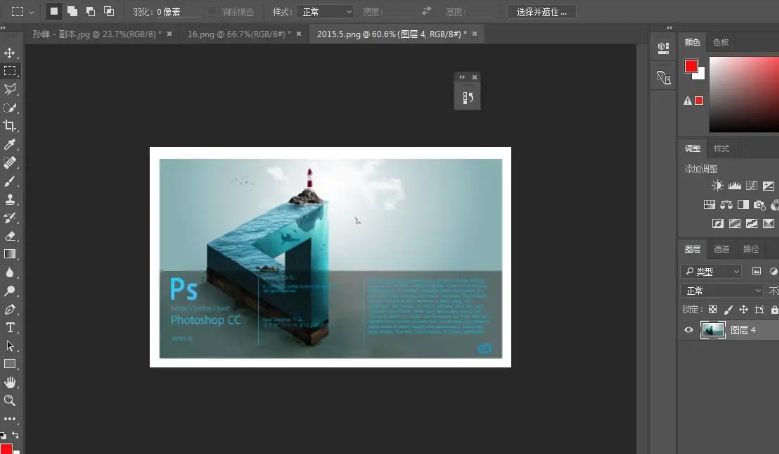
Task: Expand the layer filter 类型 dropdown
Action: (x=712, y=271)
